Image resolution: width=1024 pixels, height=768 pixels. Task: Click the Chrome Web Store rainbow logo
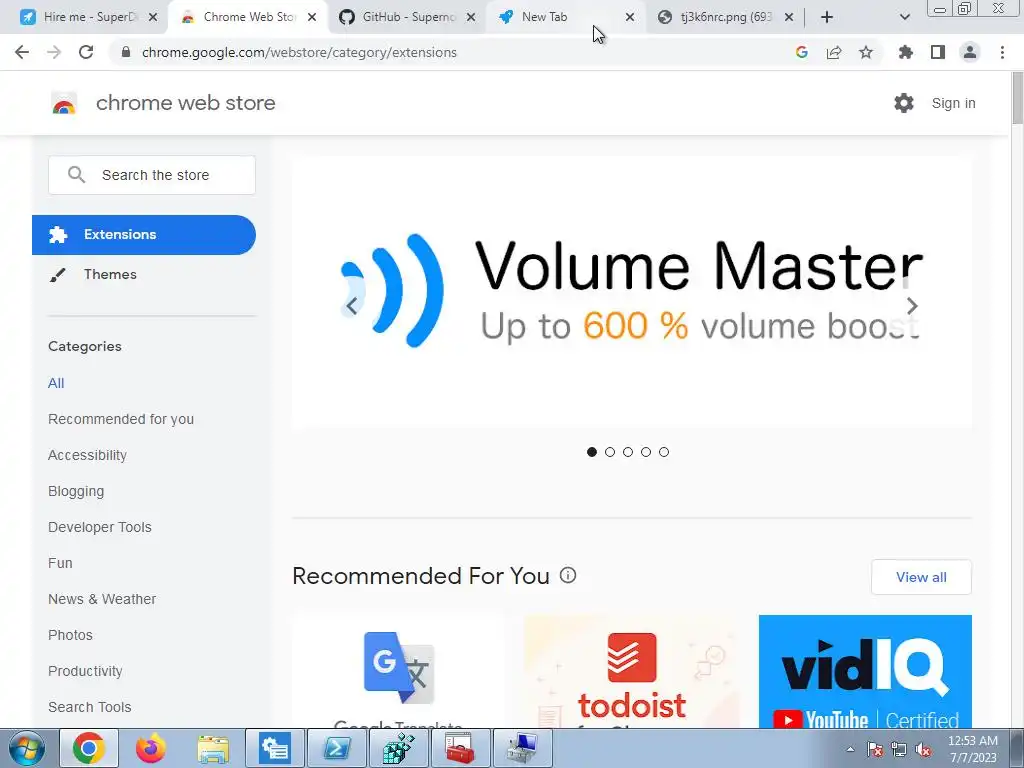pos(64,103)
